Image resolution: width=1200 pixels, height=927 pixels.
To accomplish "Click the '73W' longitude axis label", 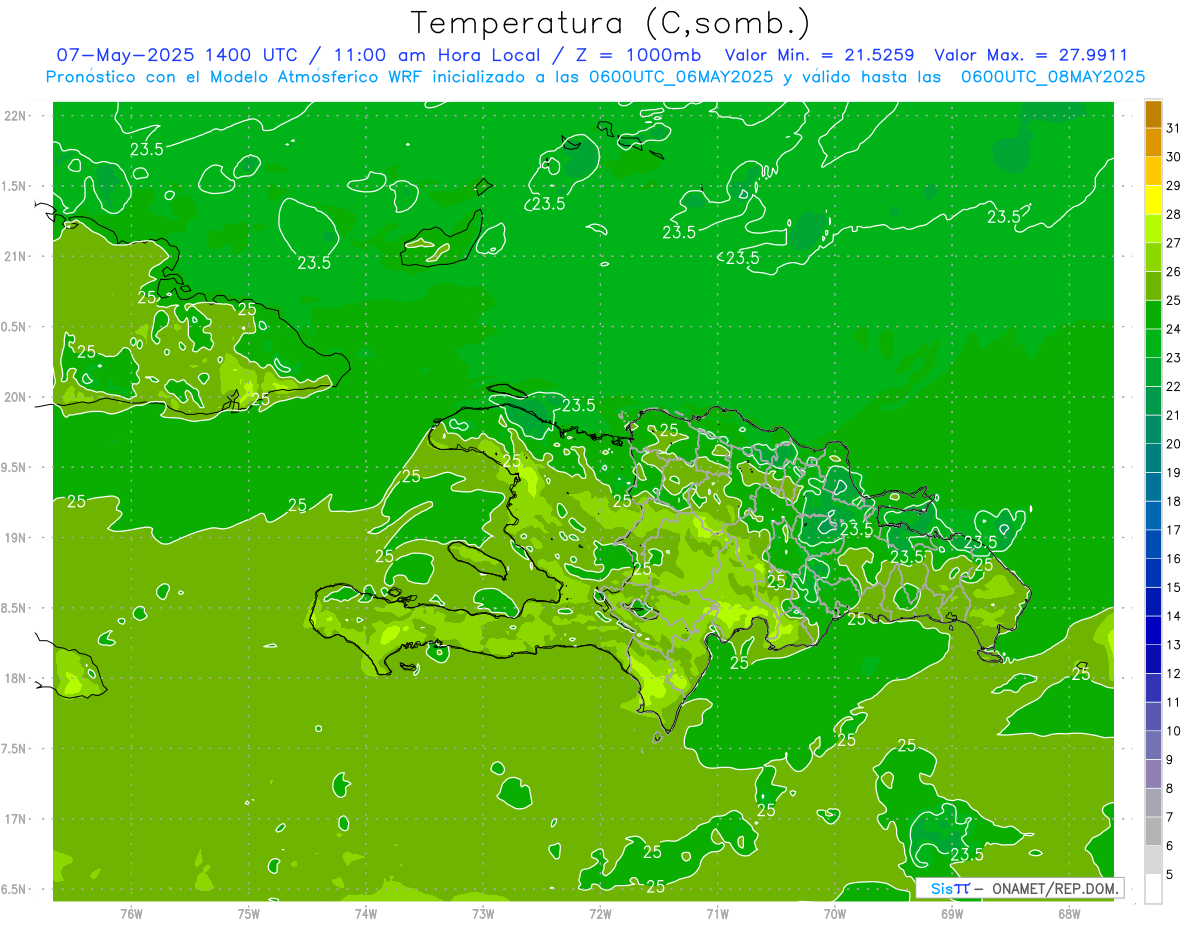I will (483, 913).
